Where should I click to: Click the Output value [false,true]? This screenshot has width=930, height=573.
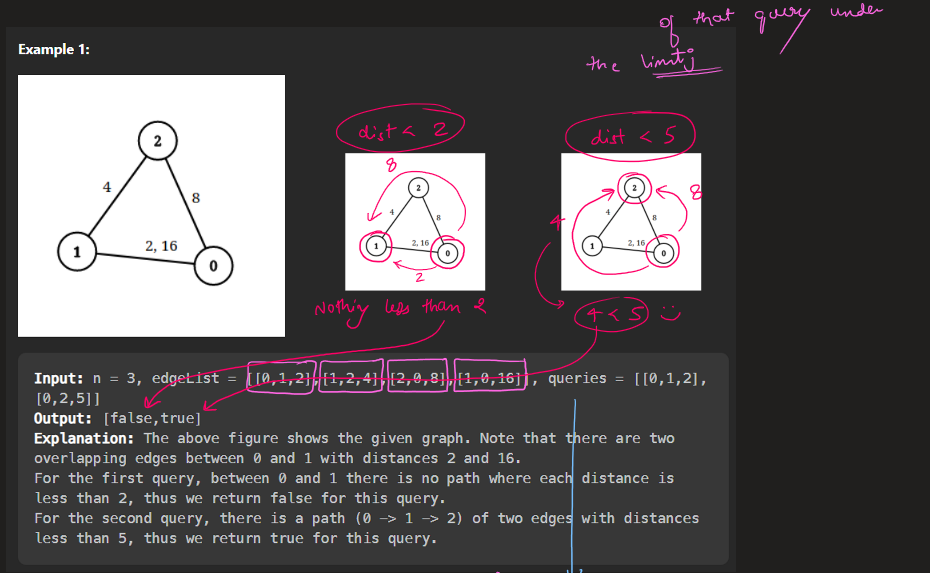pos(152,418)
